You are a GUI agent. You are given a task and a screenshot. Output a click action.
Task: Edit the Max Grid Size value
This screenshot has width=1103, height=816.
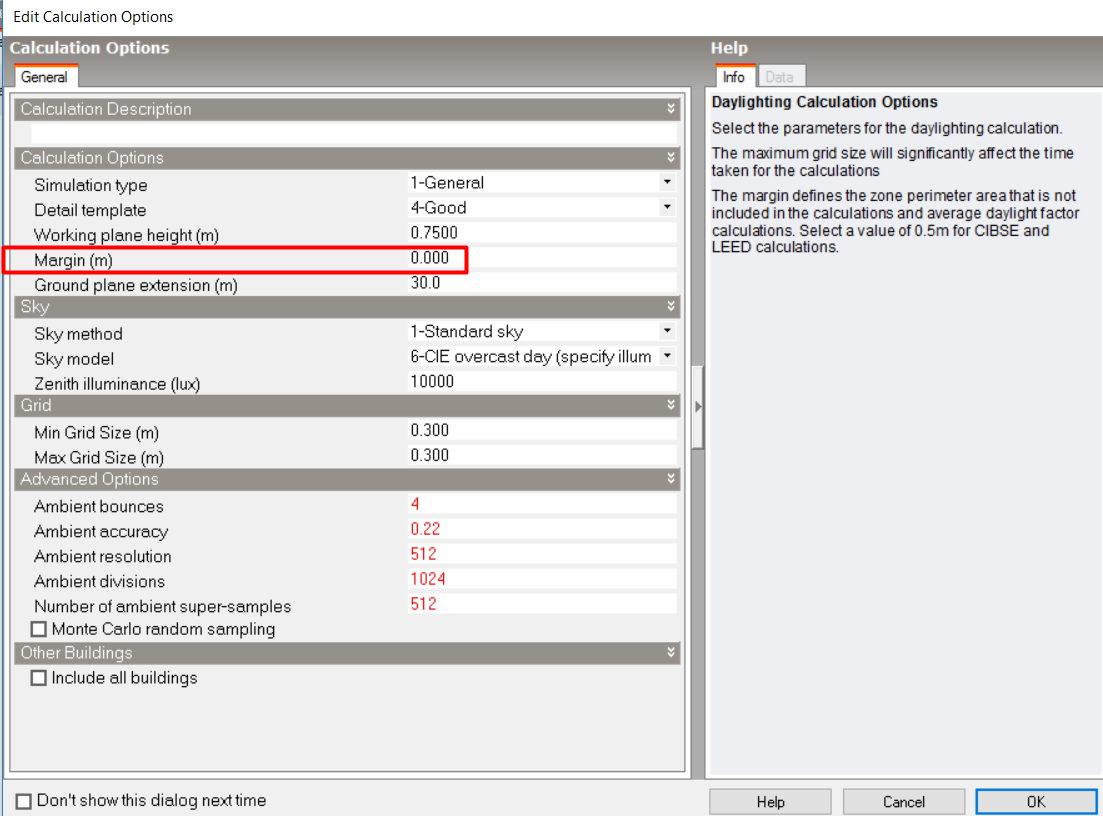point(542,455)
